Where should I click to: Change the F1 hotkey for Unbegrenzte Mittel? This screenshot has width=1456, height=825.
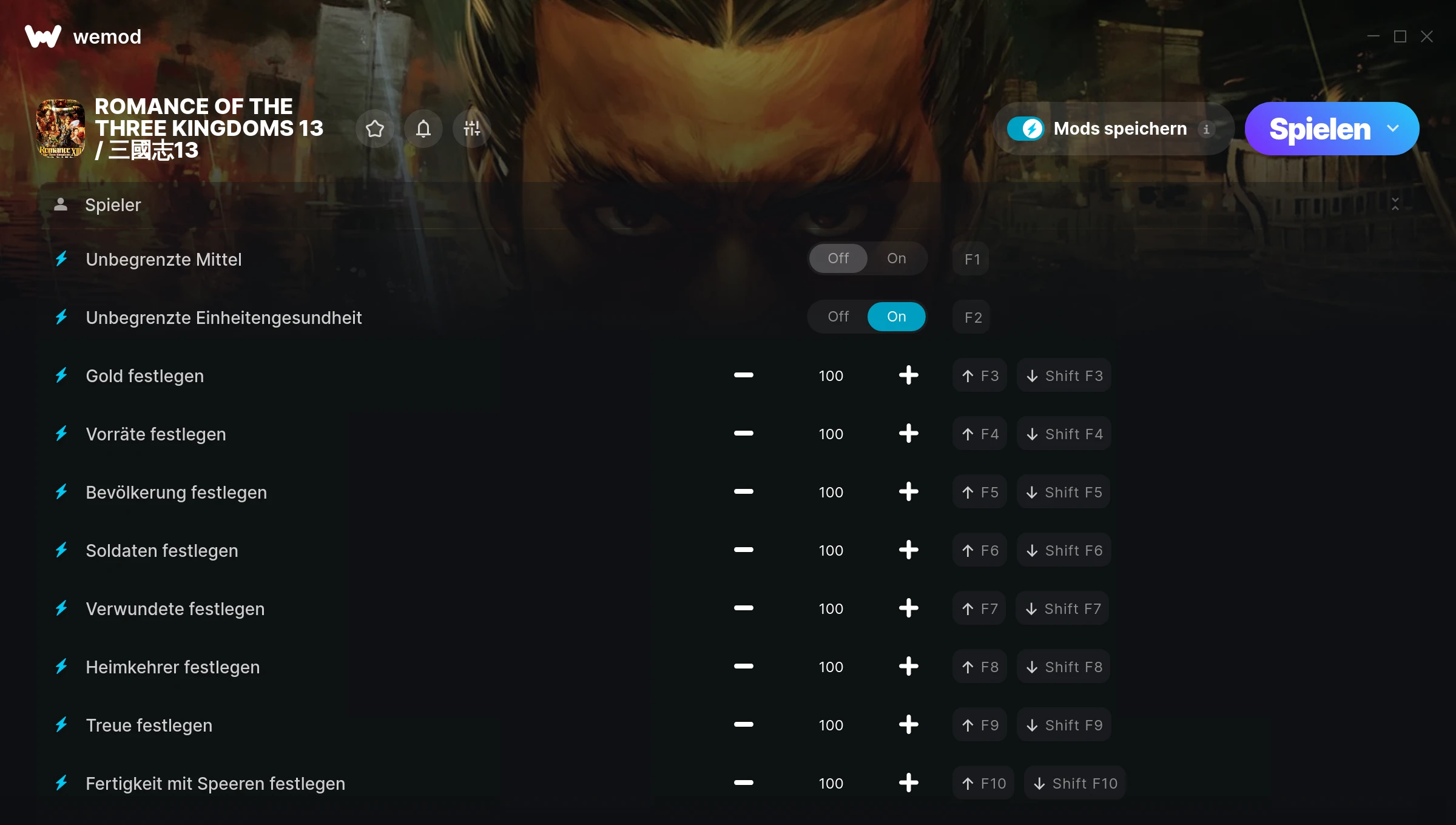click(972, 259)
